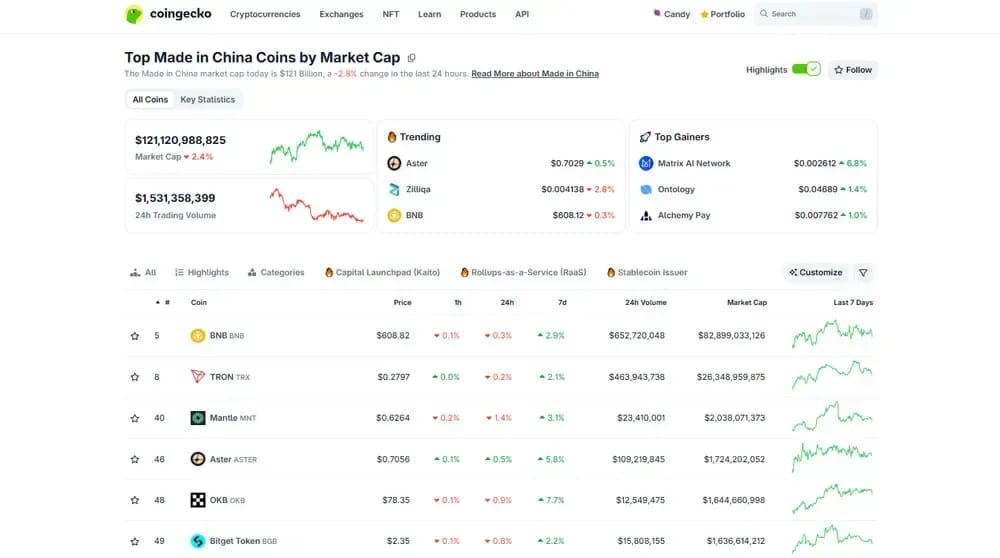
Task: Toggle the Highlights switch off
Action: point(806,69)
